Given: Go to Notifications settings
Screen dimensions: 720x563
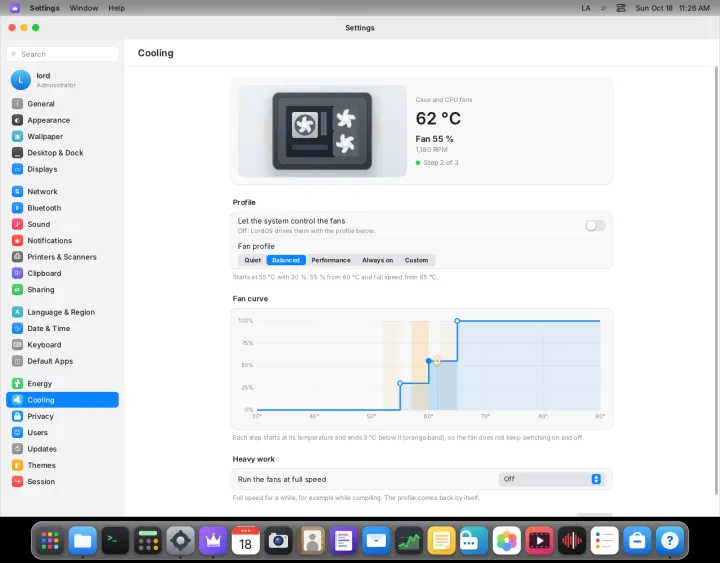Looking at the screenshot, I should pyautogui.click(x=62, y=240).
